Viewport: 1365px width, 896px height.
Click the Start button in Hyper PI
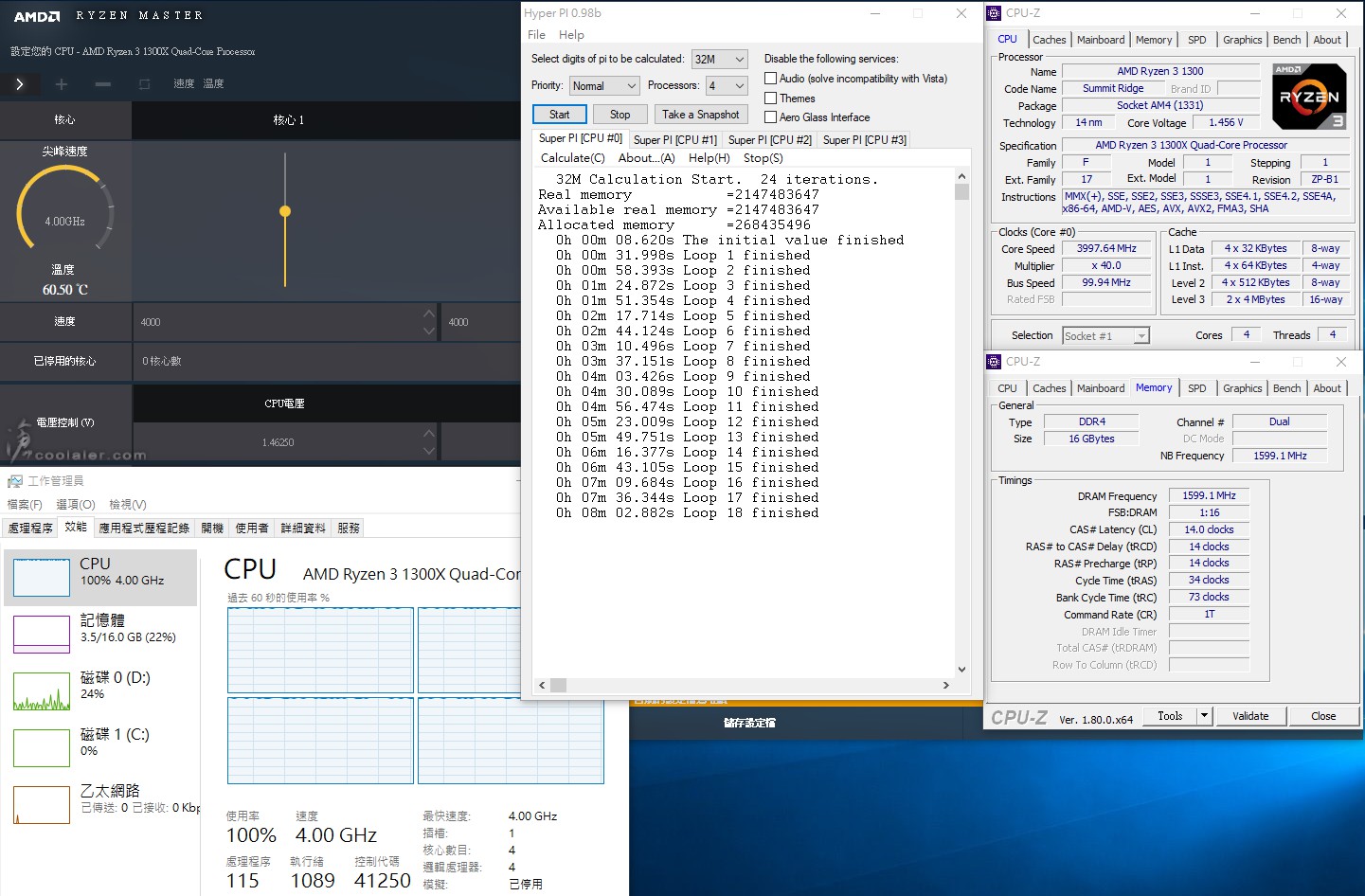coord(559,115)
